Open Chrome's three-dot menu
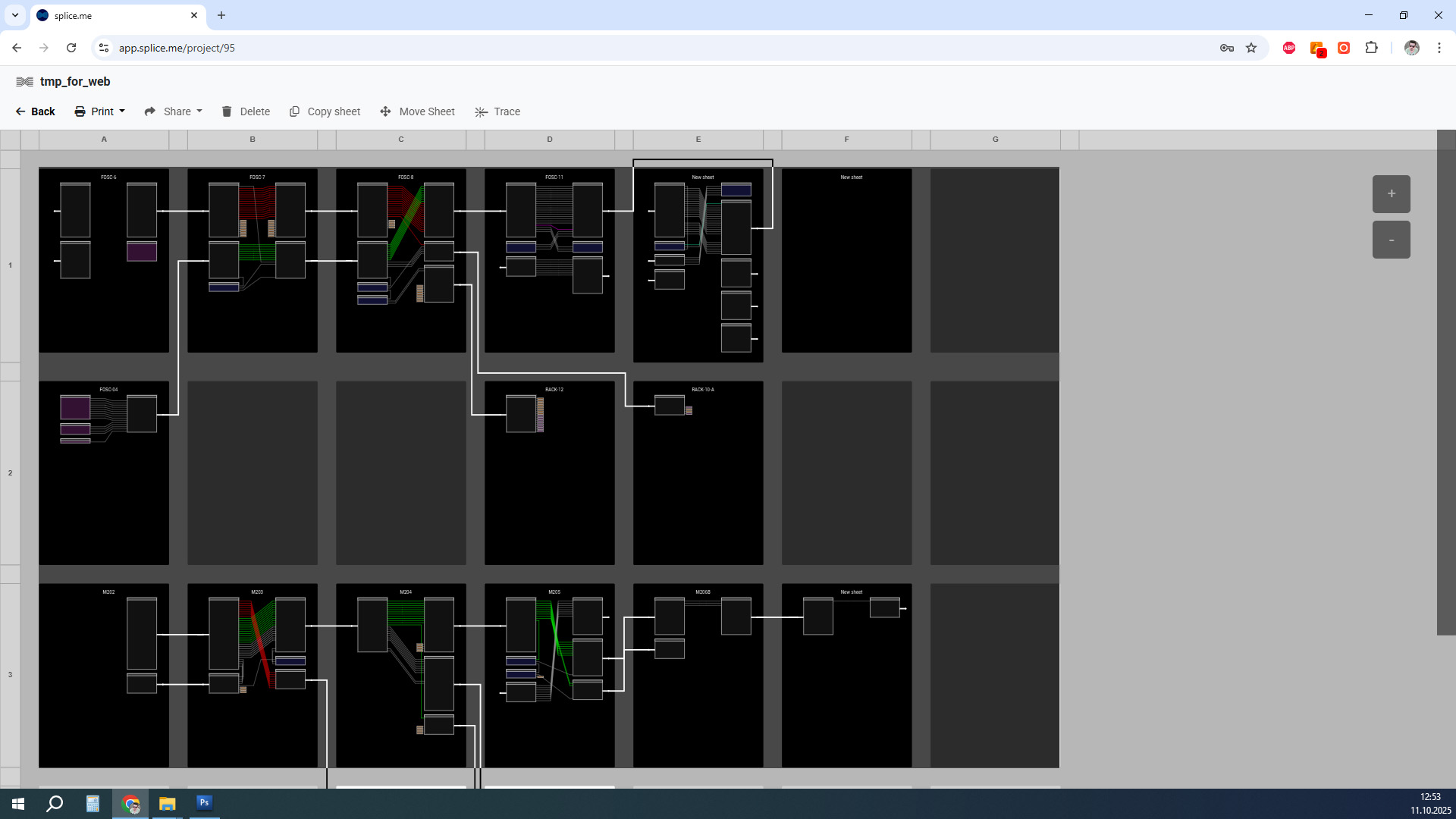Viewport: 1456px width, 819px height. 1439,48
